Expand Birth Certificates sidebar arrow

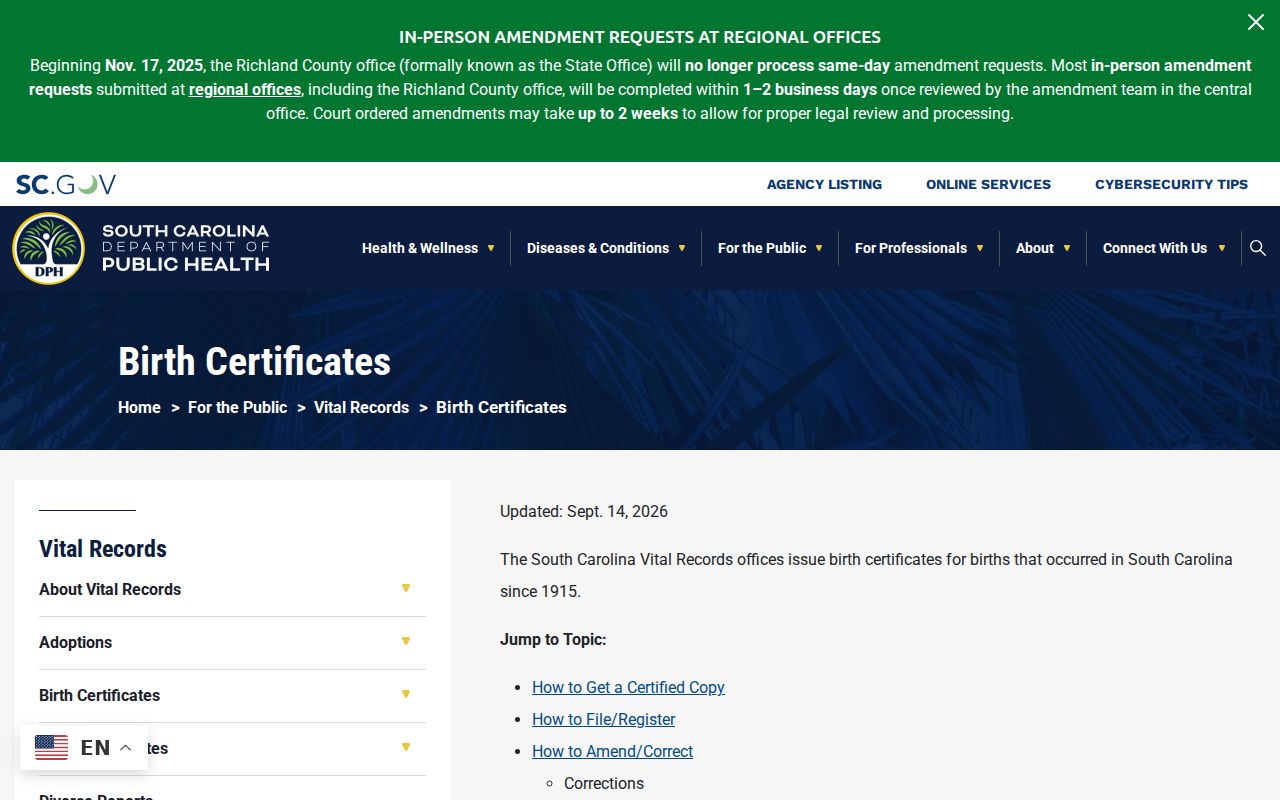(406, 694)
